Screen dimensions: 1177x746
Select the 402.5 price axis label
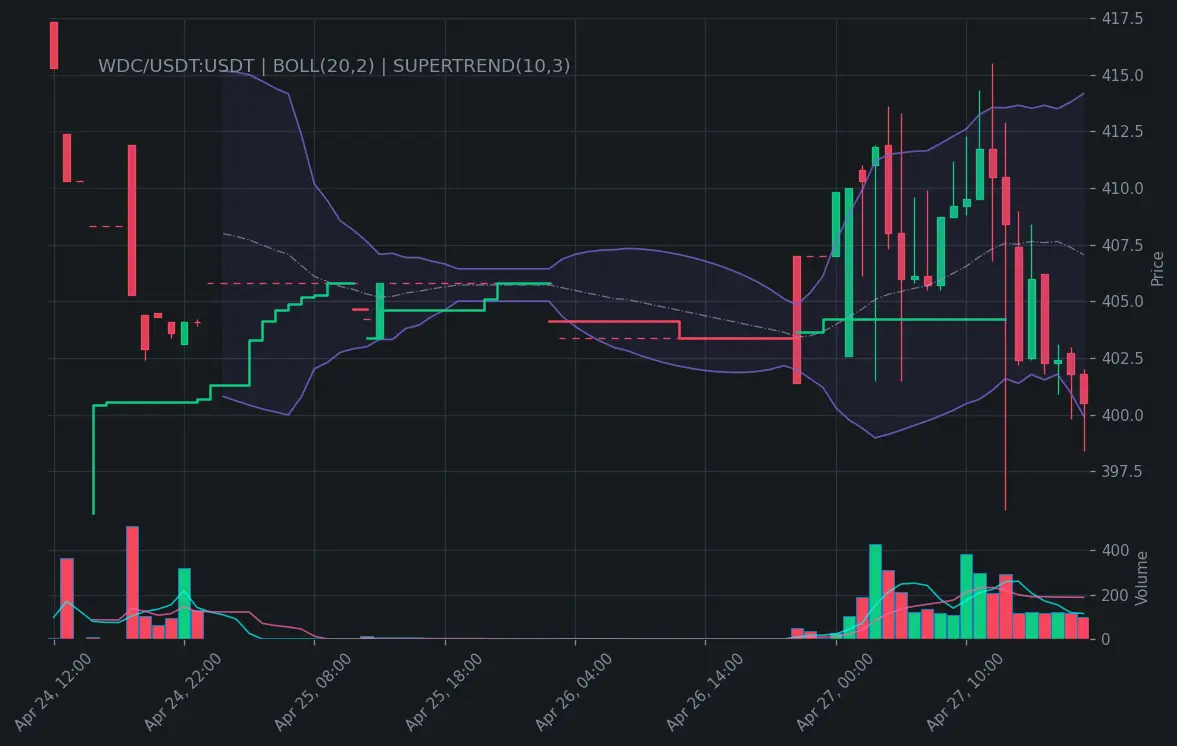1122,358
